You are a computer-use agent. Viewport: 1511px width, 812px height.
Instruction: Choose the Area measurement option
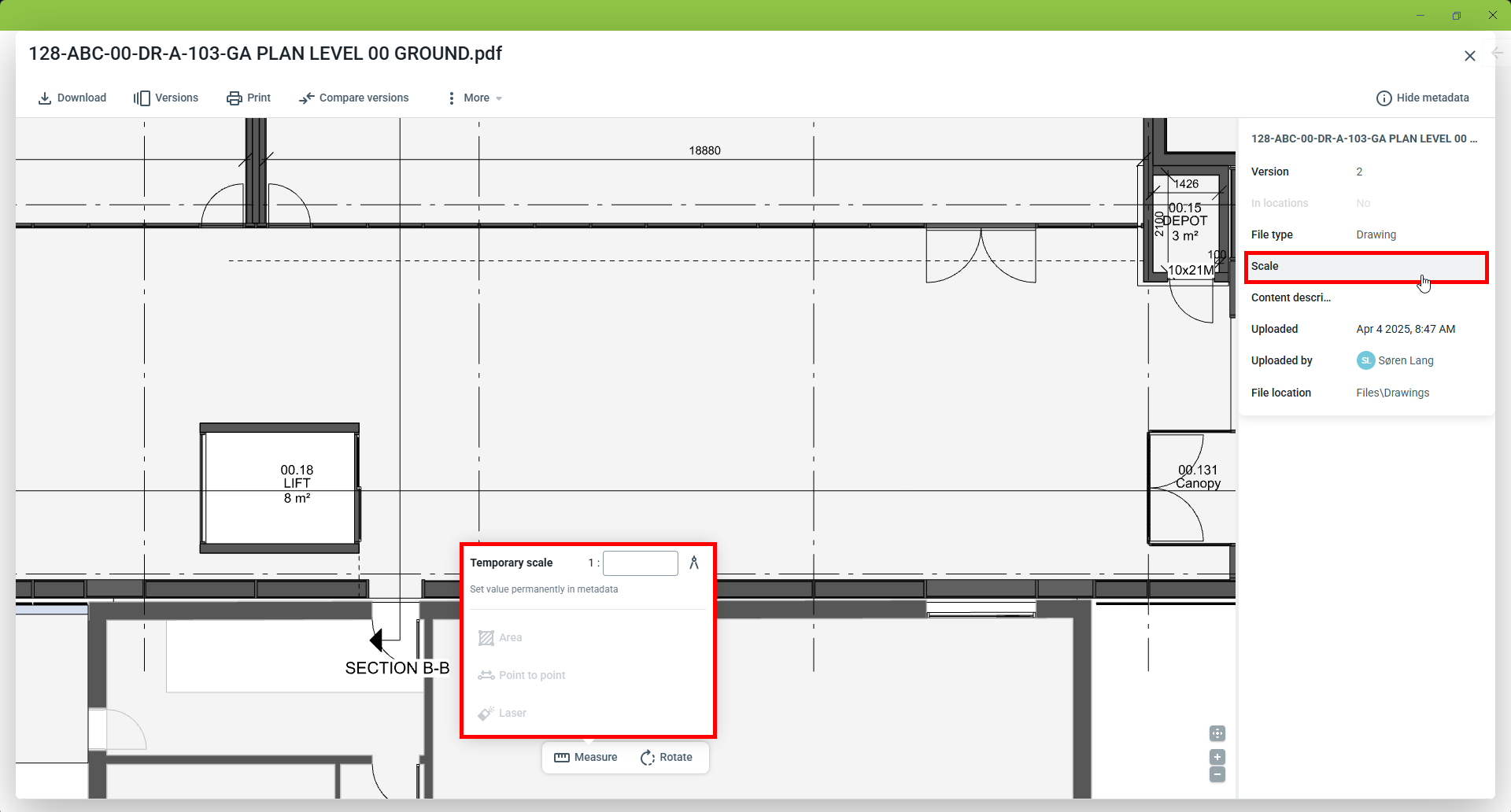[x=501, y=638]
